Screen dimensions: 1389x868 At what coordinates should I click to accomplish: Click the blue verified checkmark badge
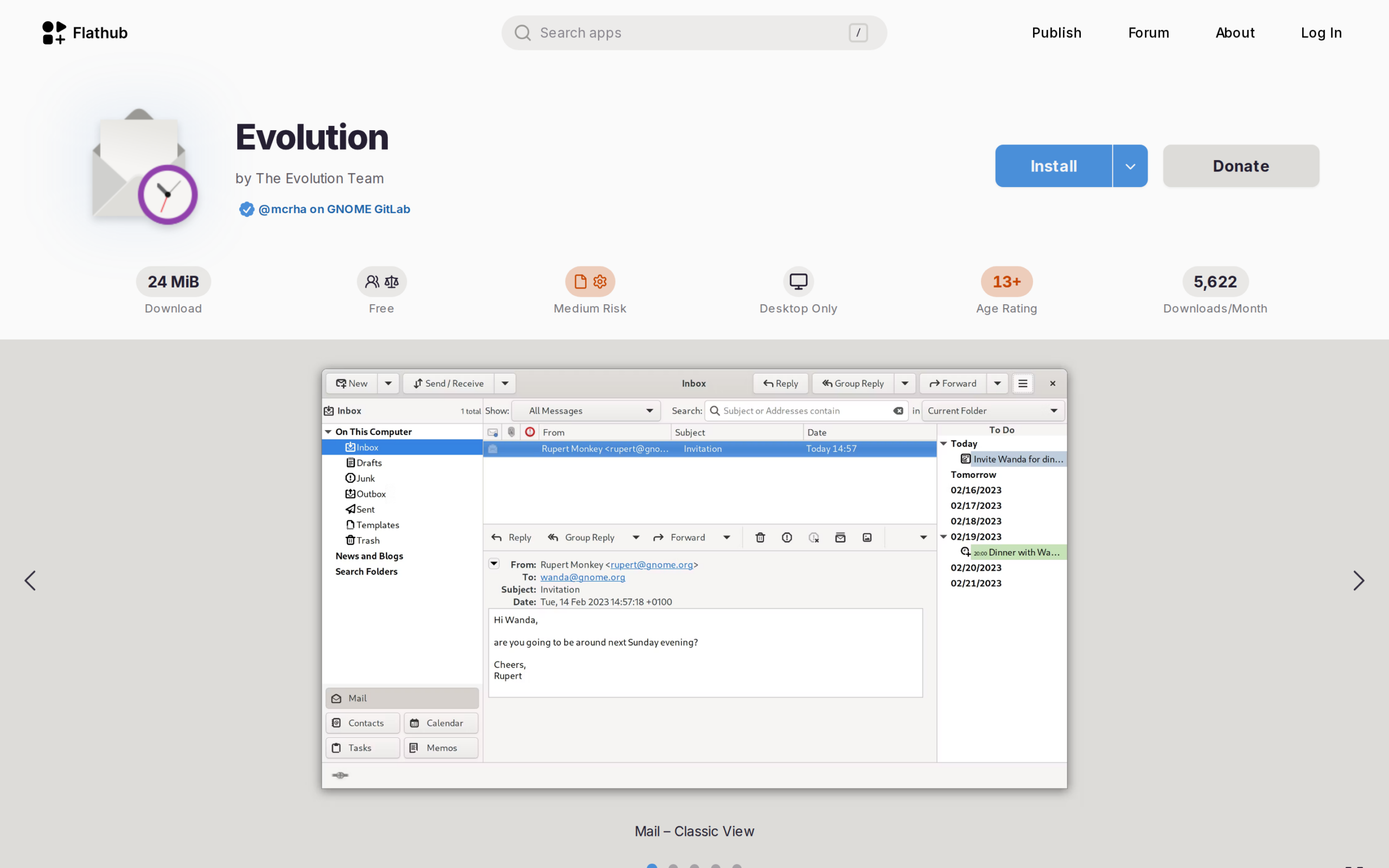pos(246,209)
